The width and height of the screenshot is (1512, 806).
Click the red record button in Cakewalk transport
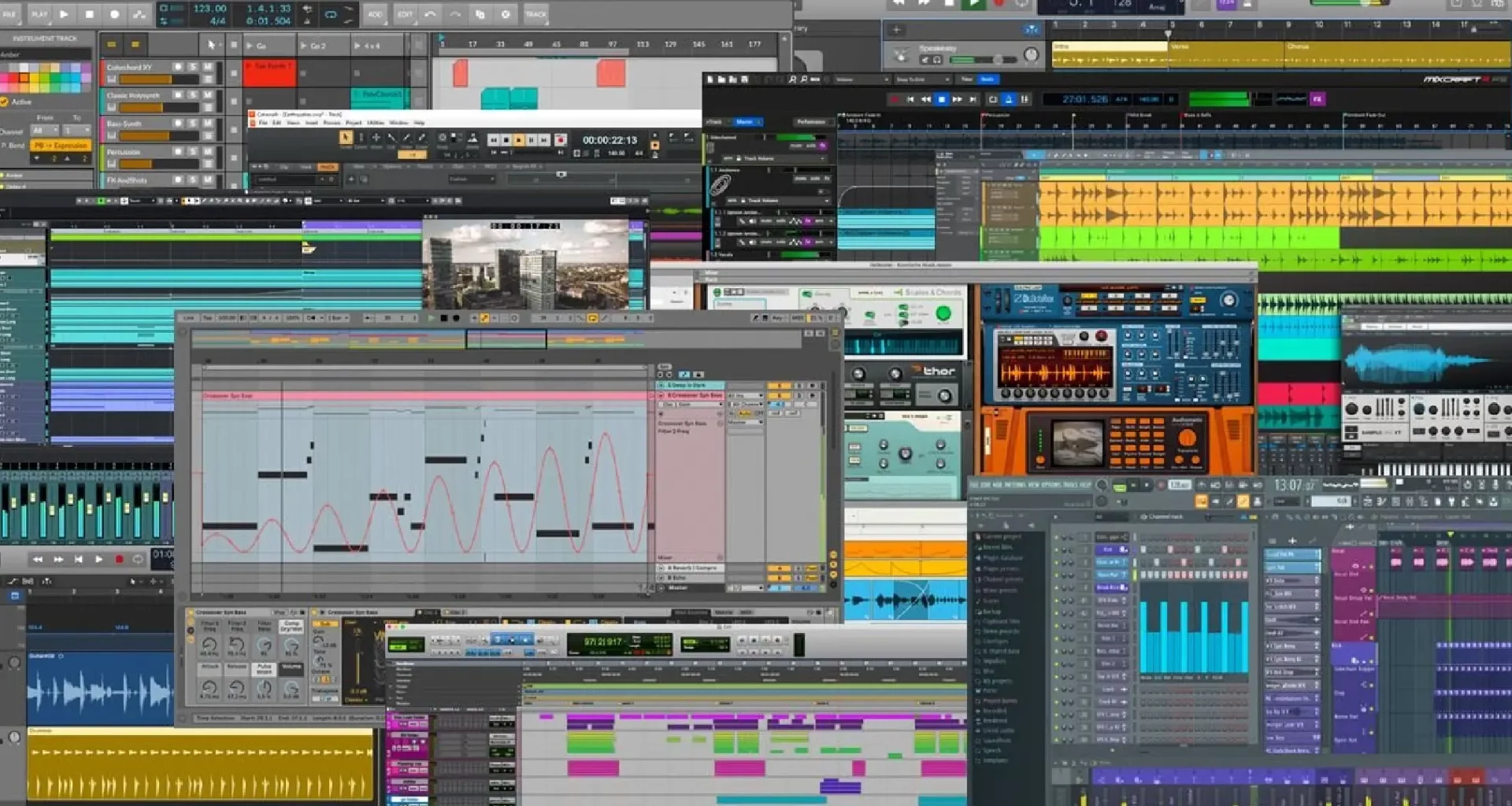point(561,140)
